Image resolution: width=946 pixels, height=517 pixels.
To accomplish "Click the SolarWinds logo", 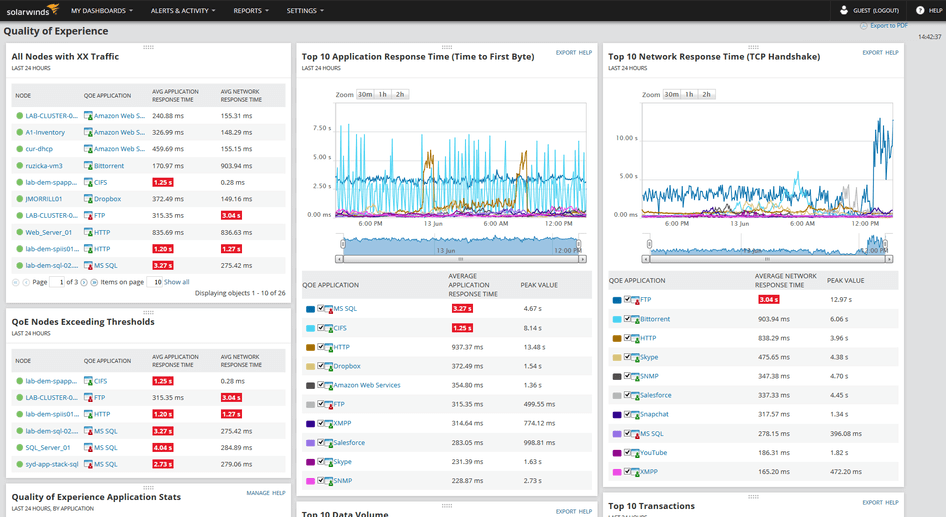I will [31, 10].
